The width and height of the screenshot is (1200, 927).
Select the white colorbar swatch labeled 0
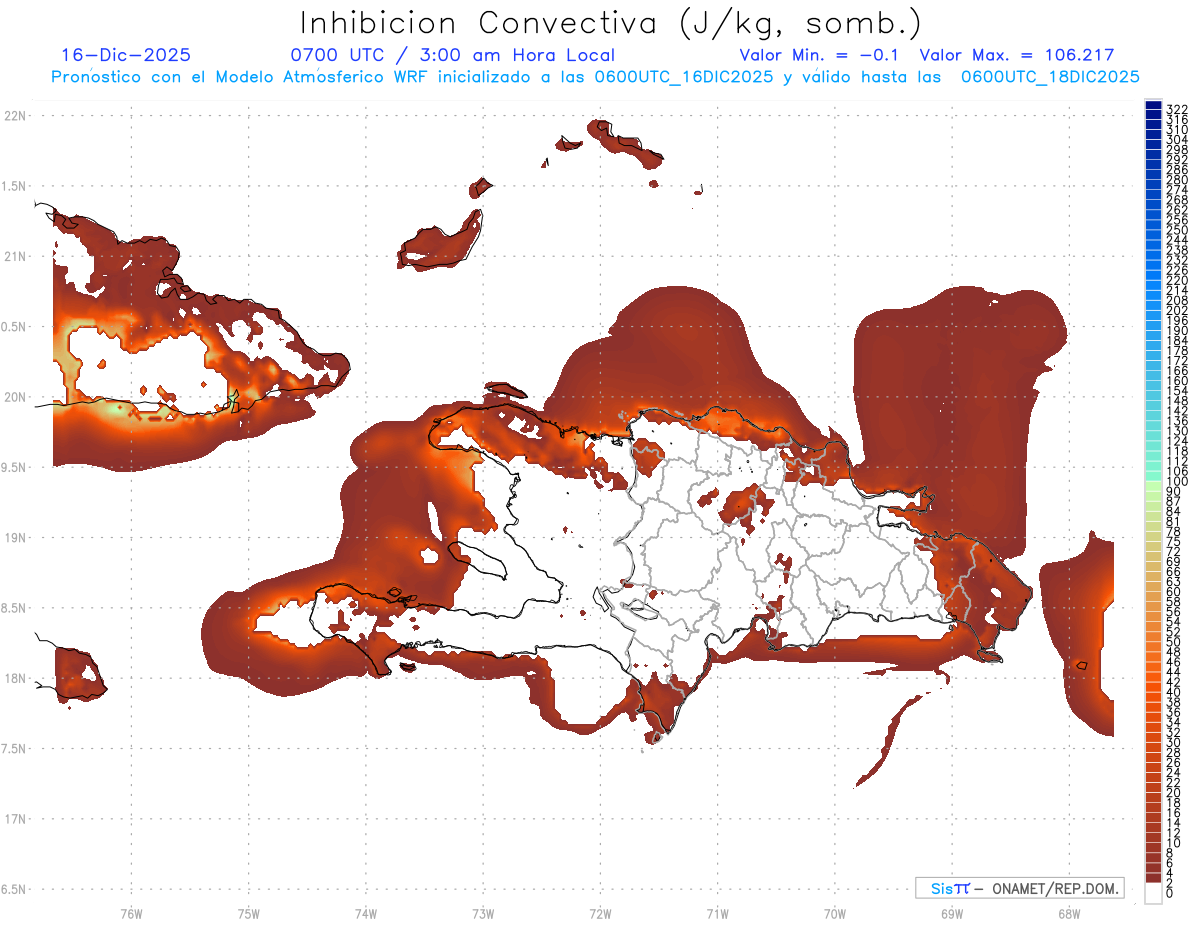click(1153, 892)
